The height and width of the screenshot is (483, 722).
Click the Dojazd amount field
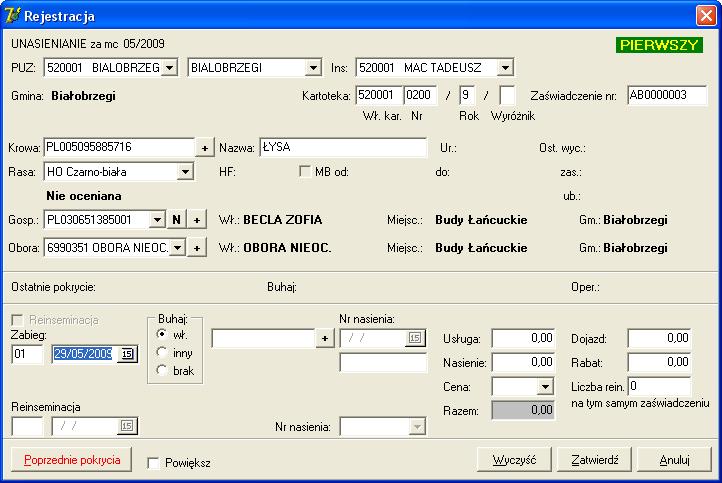tap(659, 338)
